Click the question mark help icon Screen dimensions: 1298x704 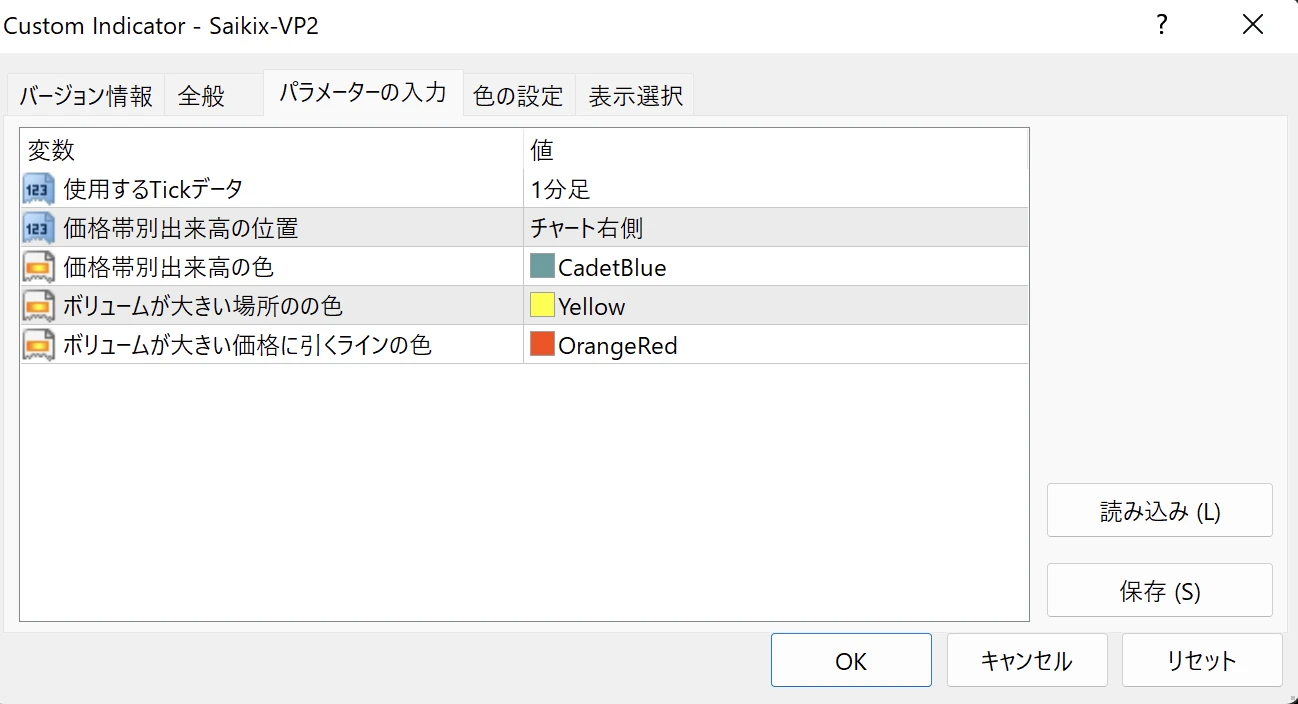(x=1161, y=26)
